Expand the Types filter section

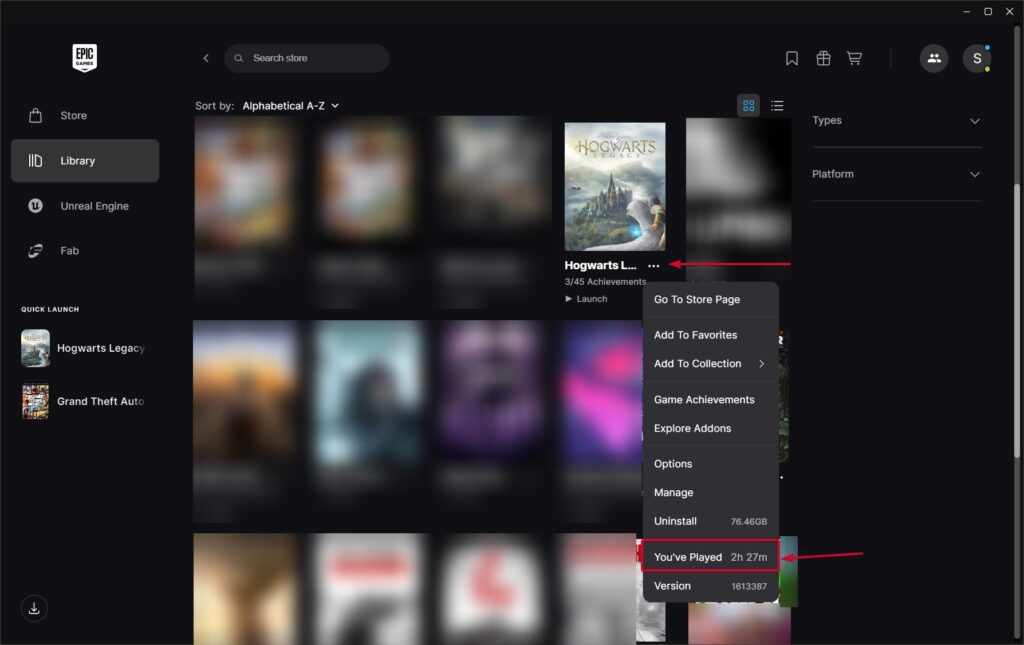[x=896, y=121]
